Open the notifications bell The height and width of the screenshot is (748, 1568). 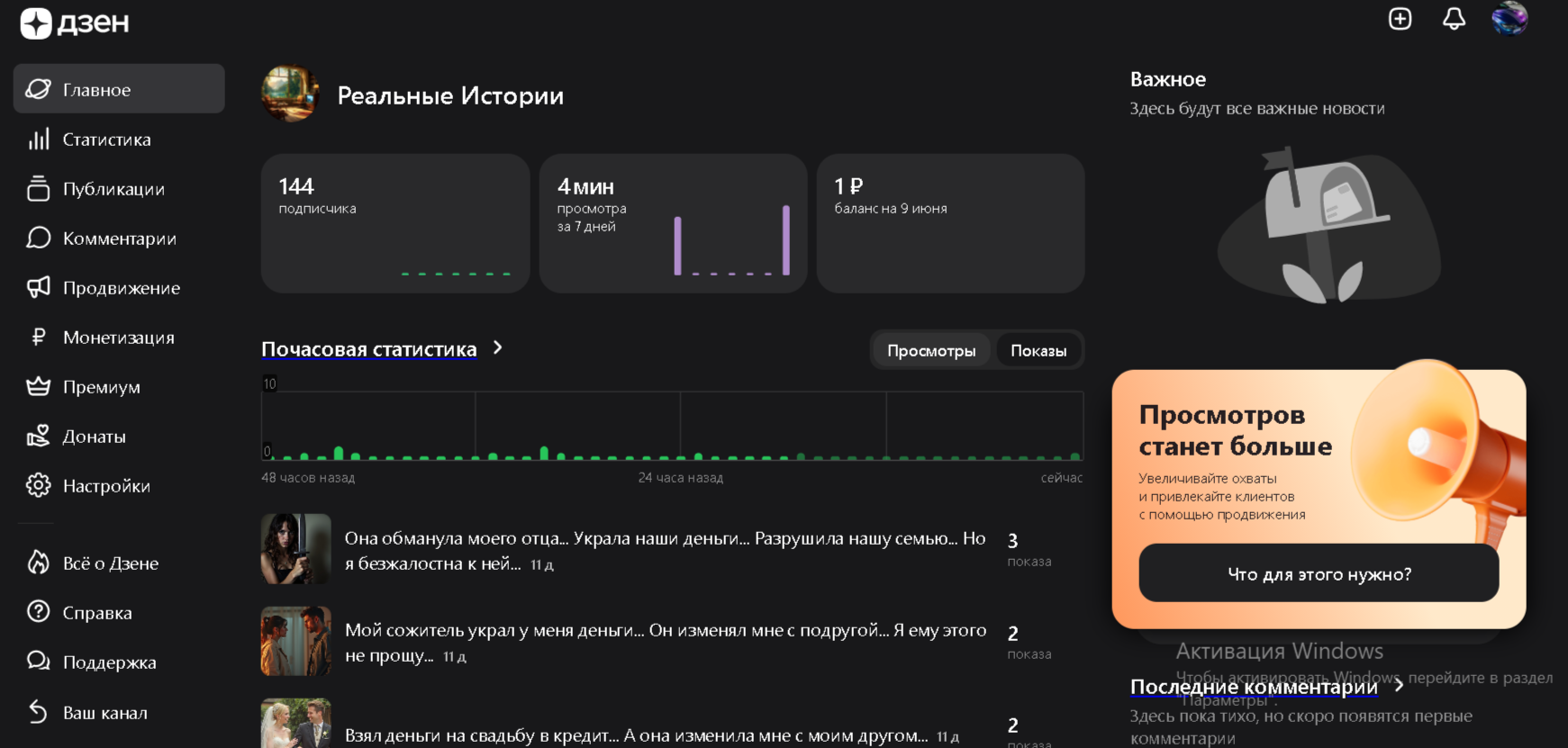point(1454,19)
